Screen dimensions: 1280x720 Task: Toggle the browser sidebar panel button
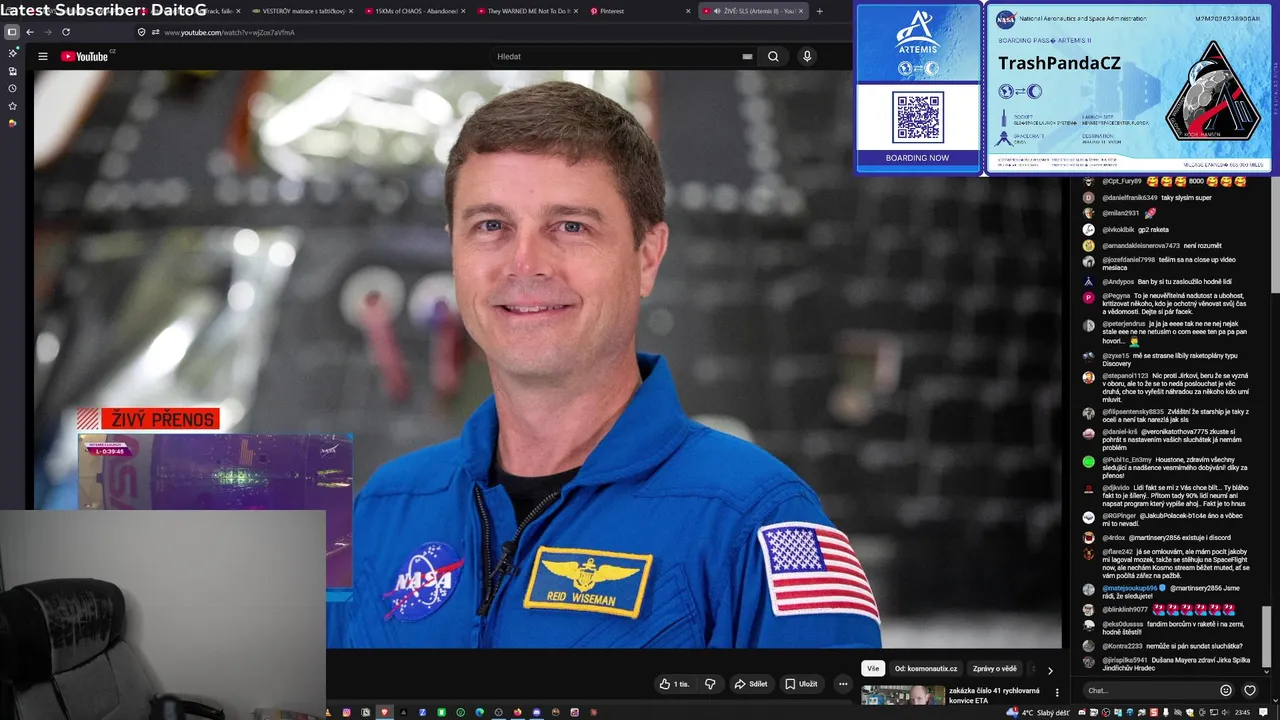(12, 32)
